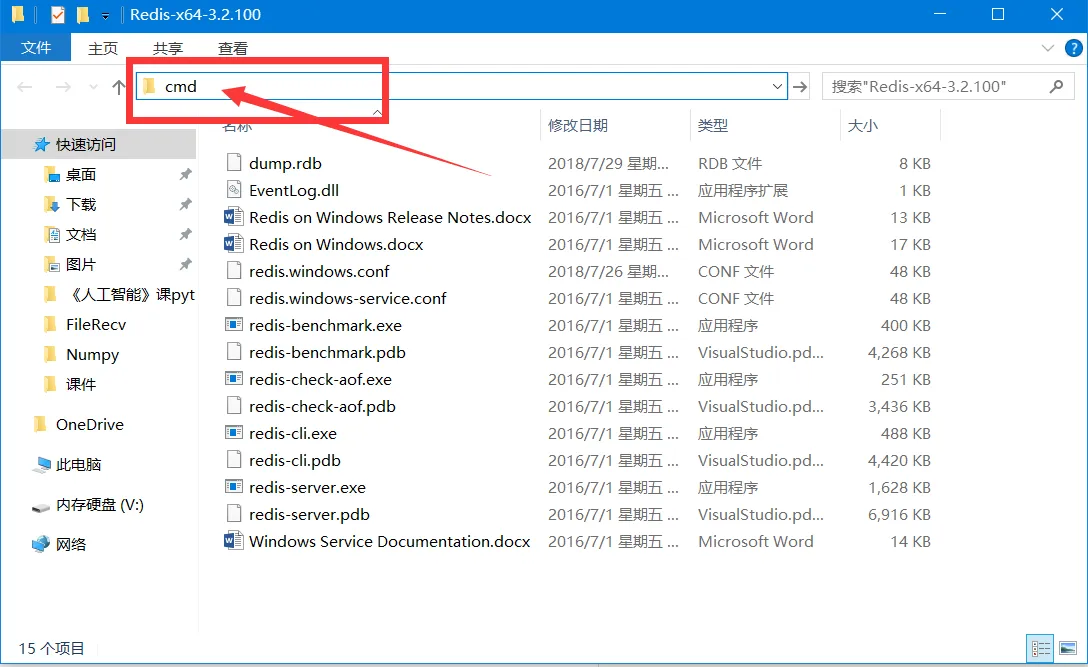
Task: Select the EventLog.dll file icon
Action: pos(234,190)
